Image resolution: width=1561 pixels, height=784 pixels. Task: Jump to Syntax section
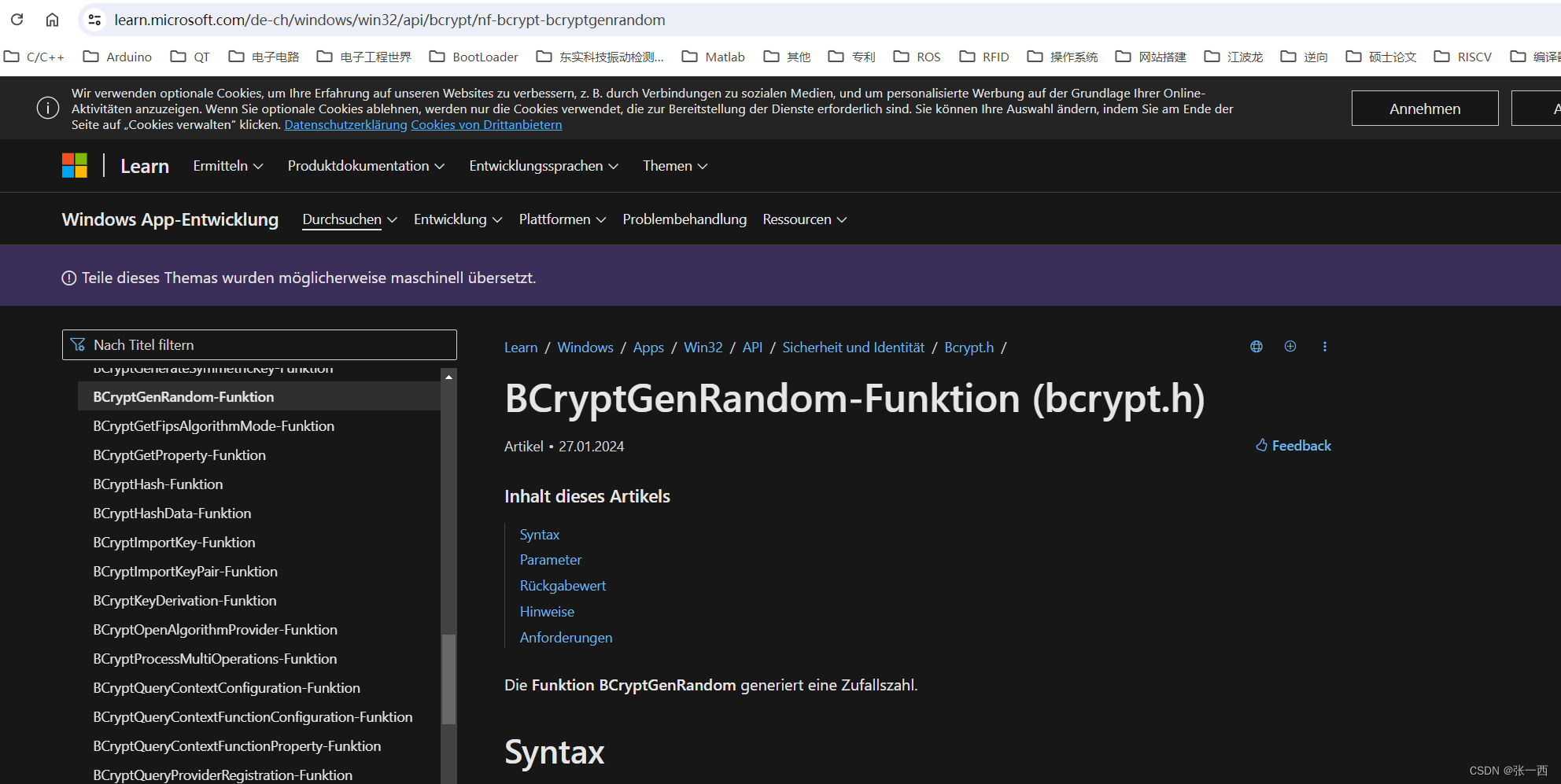tap(540, 535)
